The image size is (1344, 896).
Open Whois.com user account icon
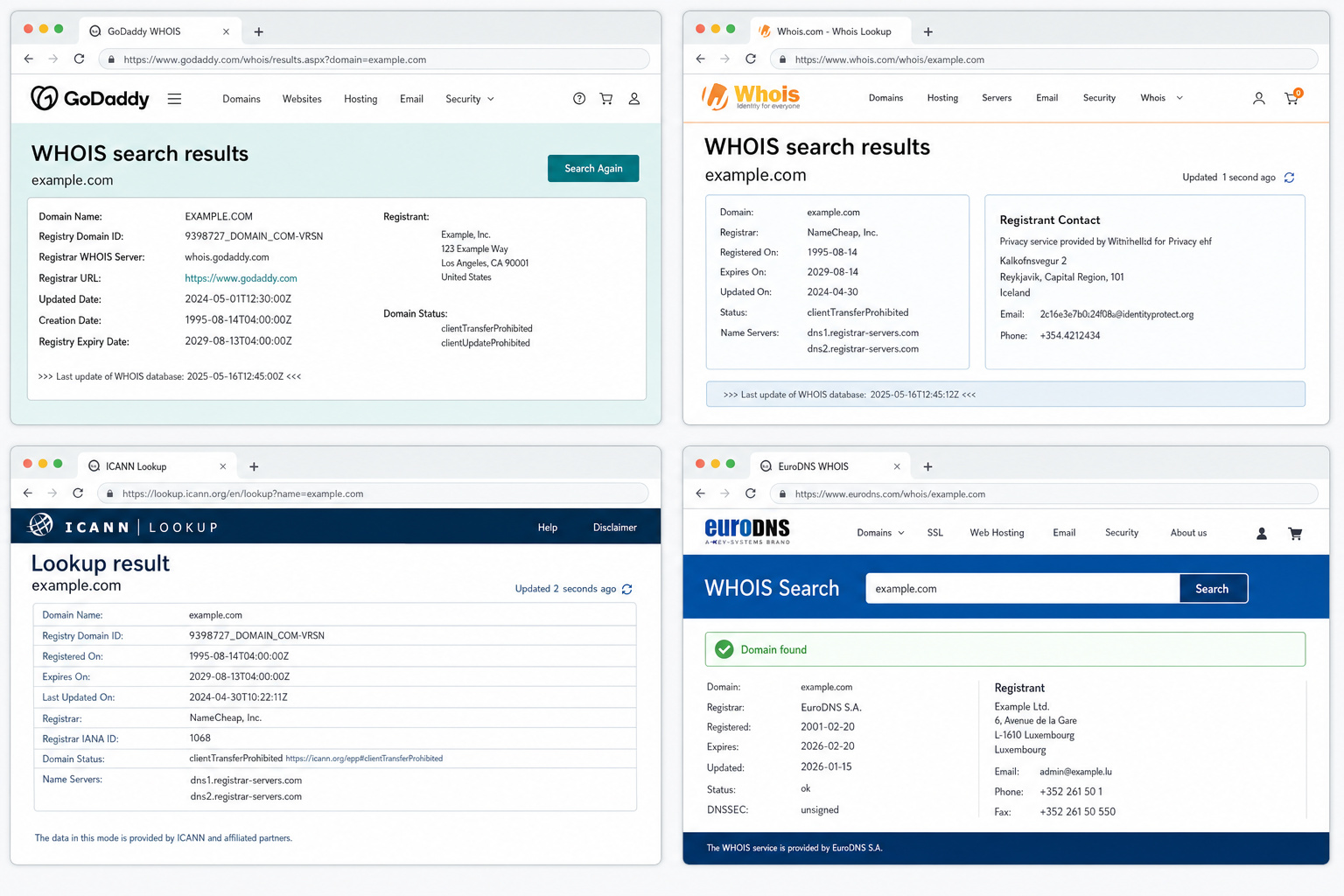pyautogui.click(x=1258, y=98)
